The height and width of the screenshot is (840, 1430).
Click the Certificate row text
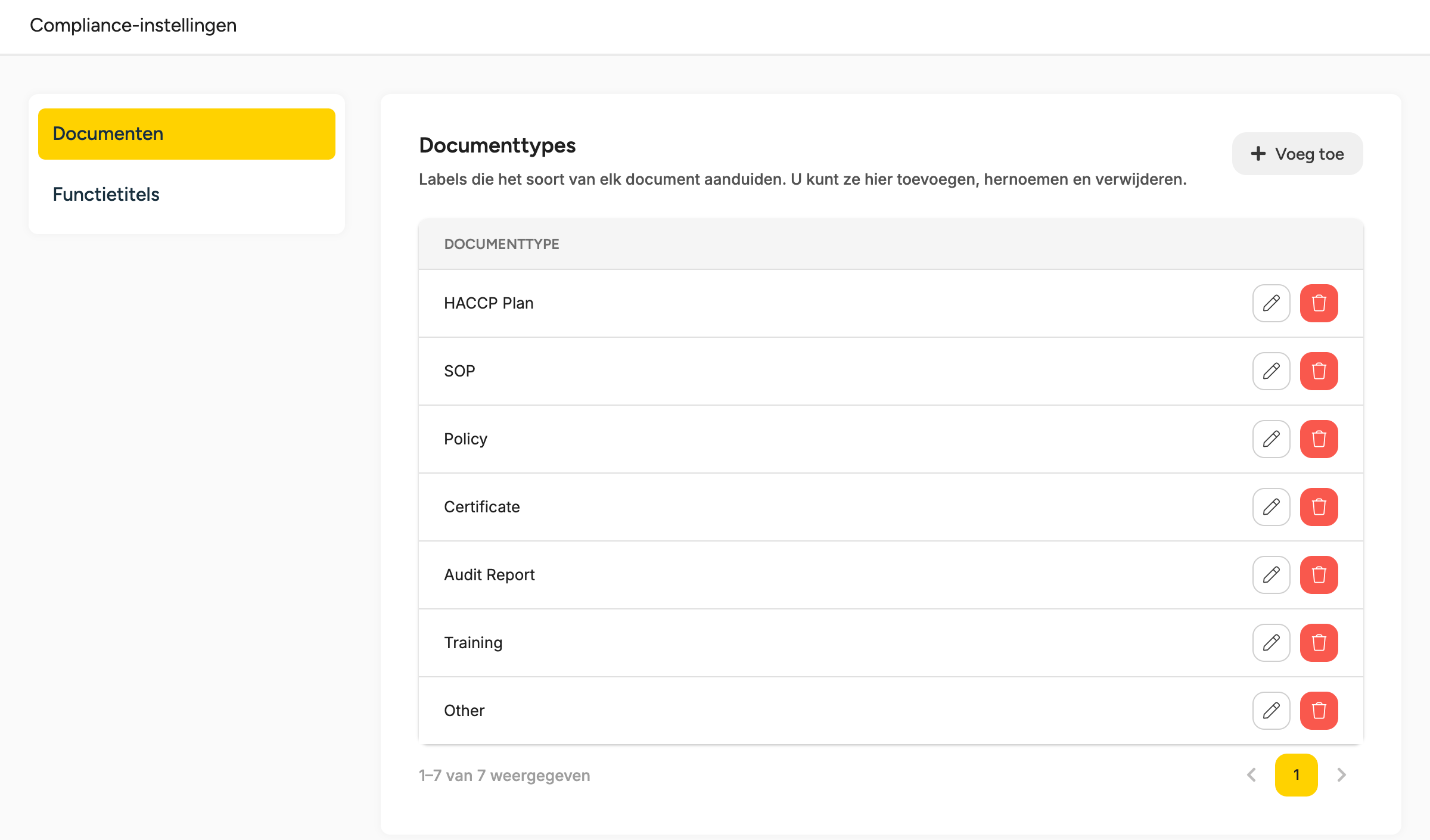point(482,507)
